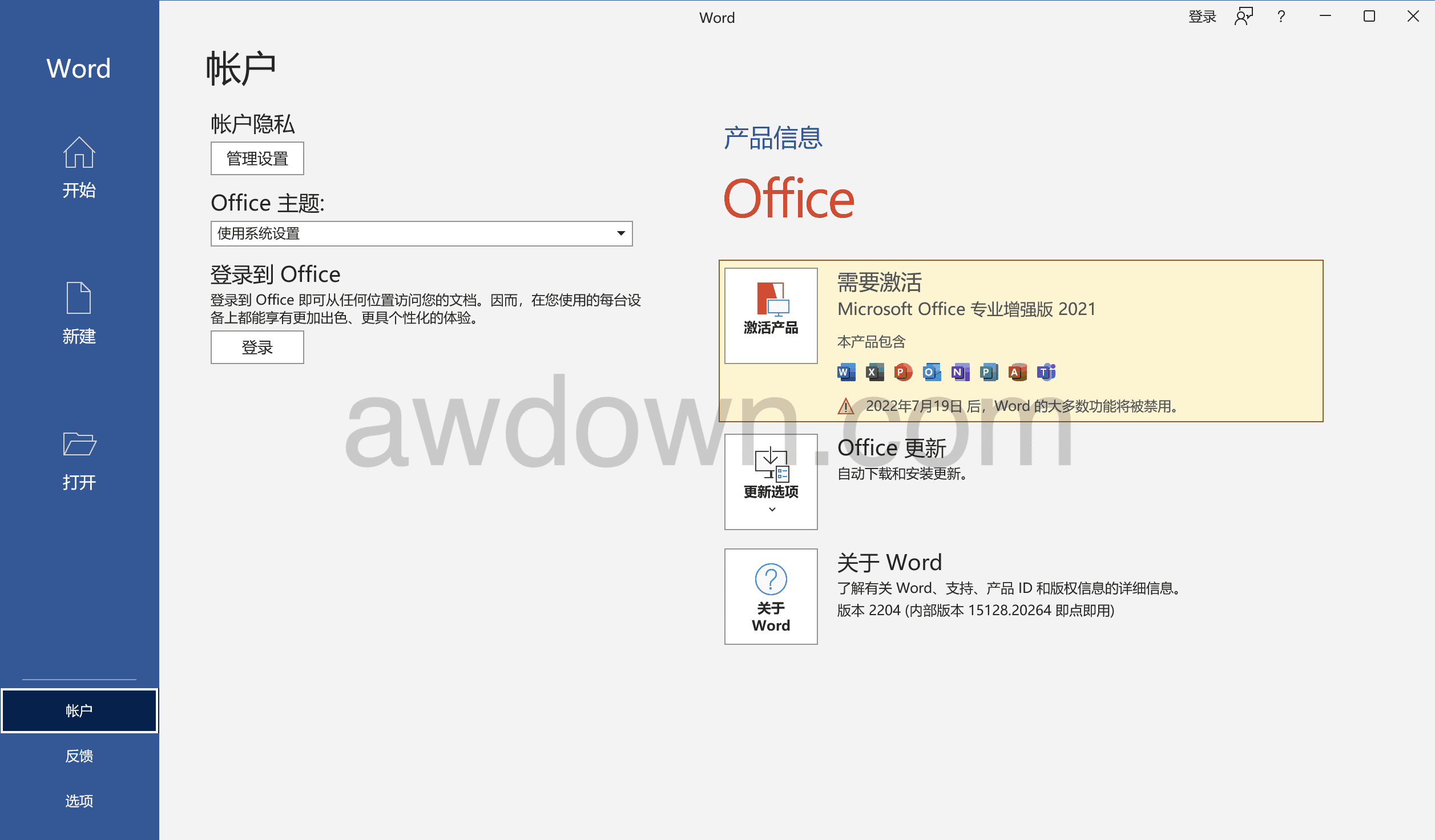The width and height of the screenshot is (1435, 840).
Task: Click the Excel icon in product list
Action: pyautogui.click(x=874, y=373)
